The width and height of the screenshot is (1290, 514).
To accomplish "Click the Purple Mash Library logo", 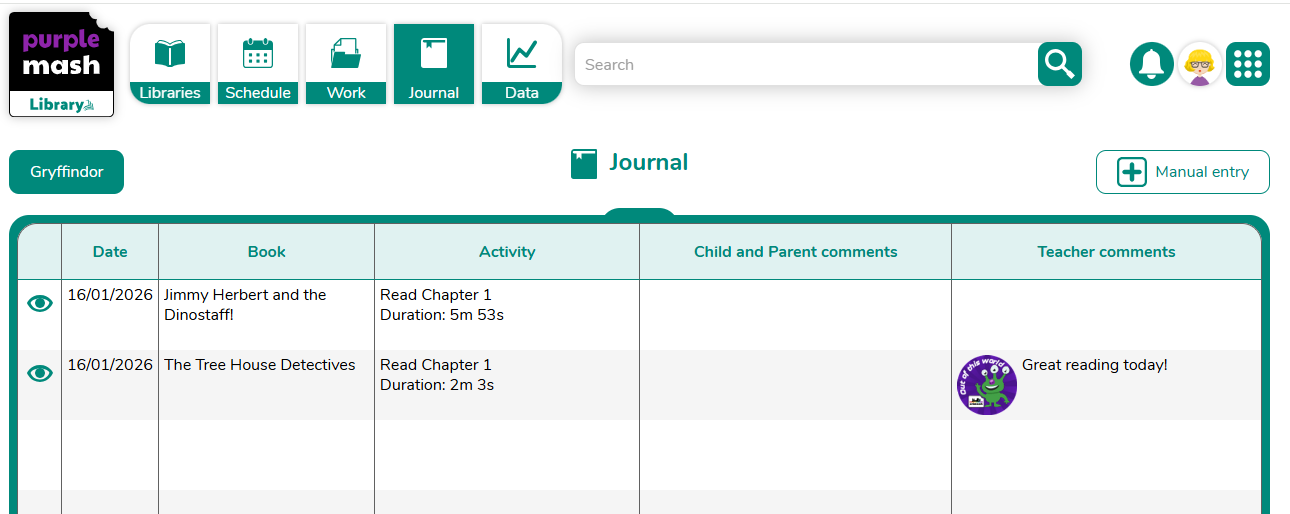I will click(x=61, y=65).
